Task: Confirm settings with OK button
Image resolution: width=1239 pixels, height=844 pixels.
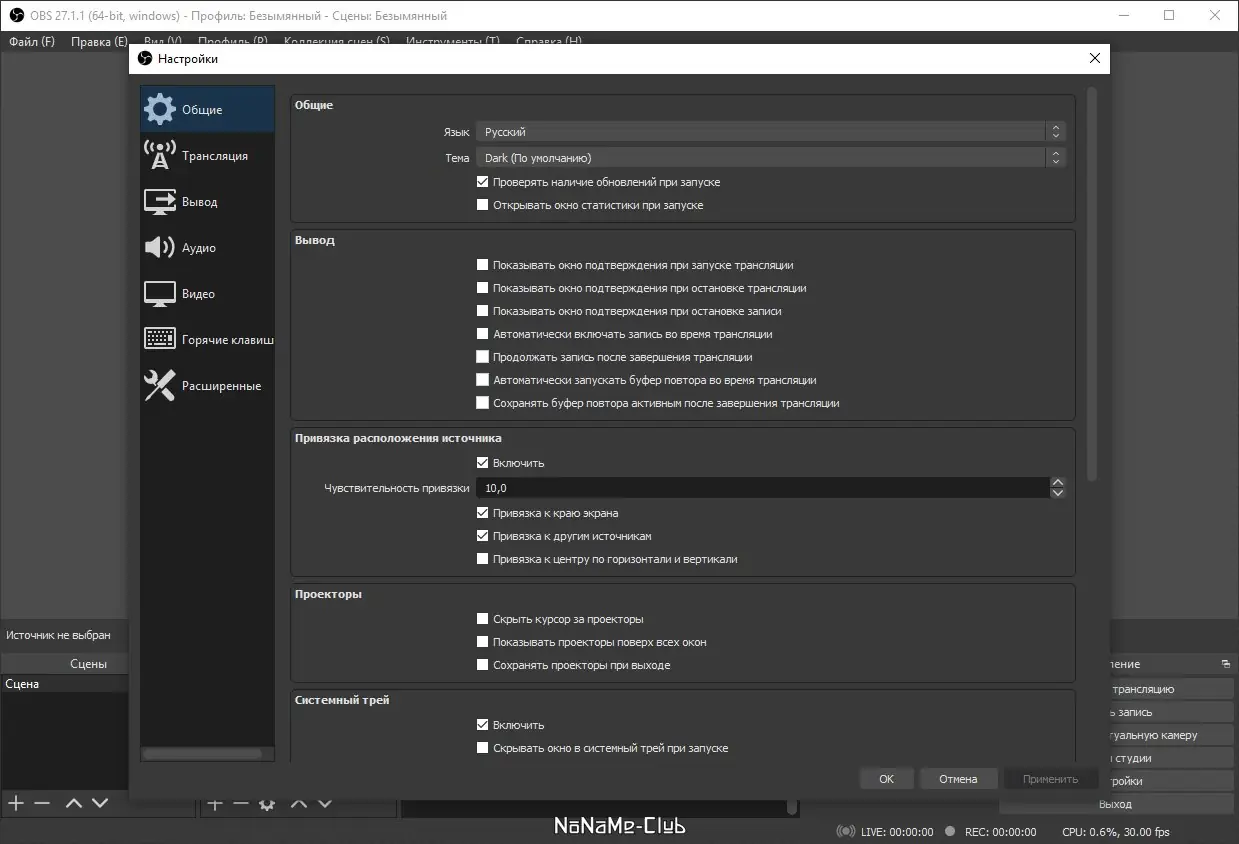Action: (x=886, y=779)
